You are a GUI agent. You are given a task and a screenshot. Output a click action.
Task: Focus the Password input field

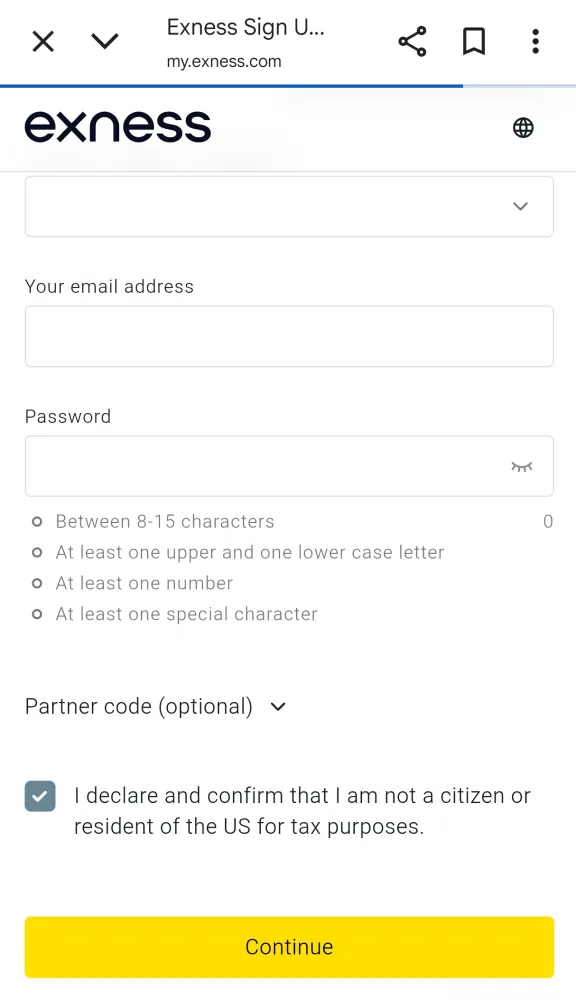point(289,466)
